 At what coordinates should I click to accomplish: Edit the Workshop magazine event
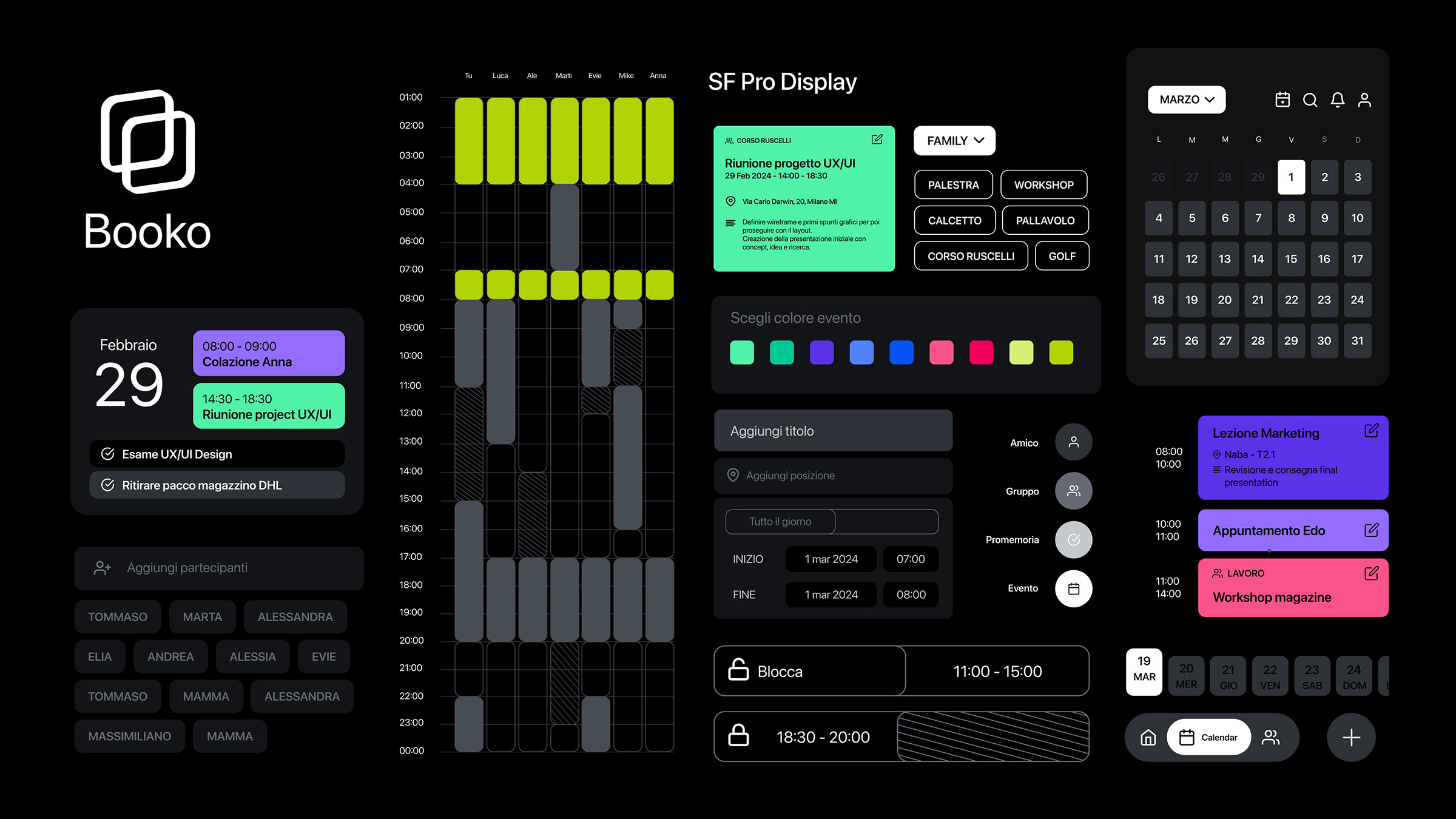pyautogui.click(x=1372, y=573)
